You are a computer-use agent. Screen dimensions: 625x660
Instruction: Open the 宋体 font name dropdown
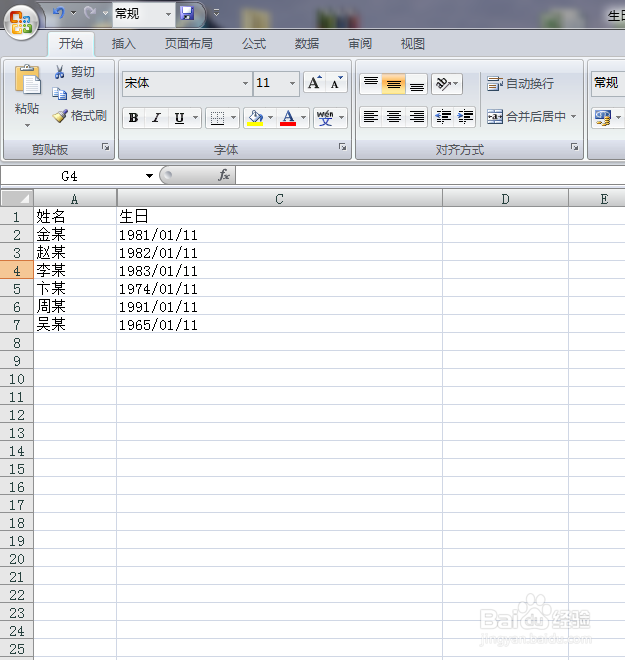(245, 83)
